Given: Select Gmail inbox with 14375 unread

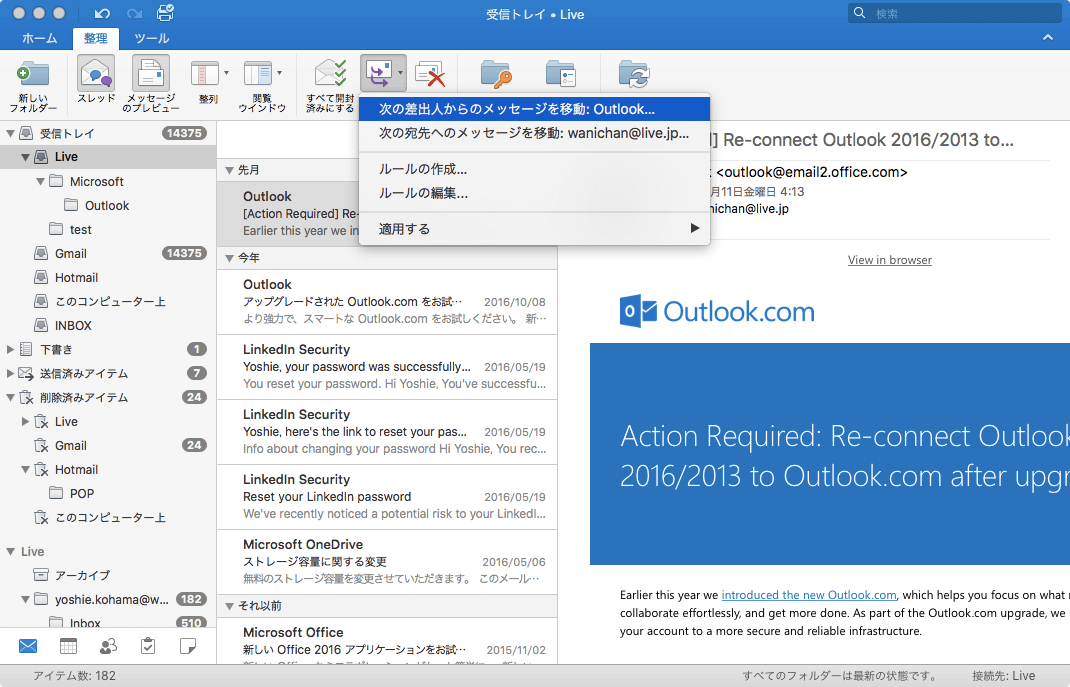Looking at the screenshot, I should pyautogui.click(x=108, y=253).
